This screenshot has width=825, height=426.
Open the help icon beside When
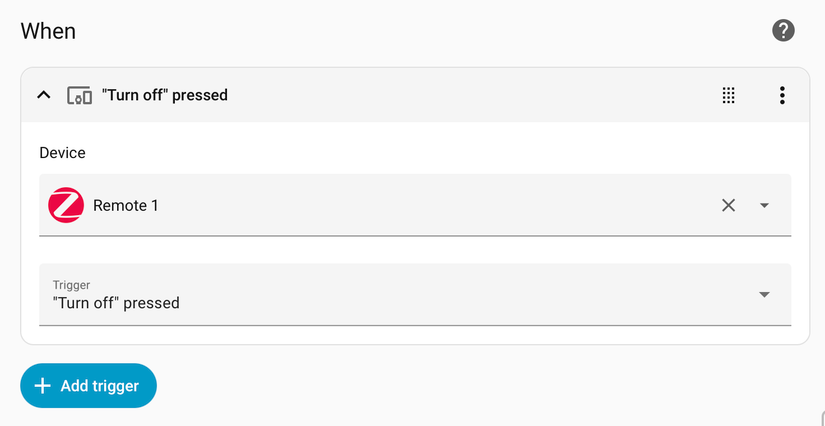tap(783, 31)
